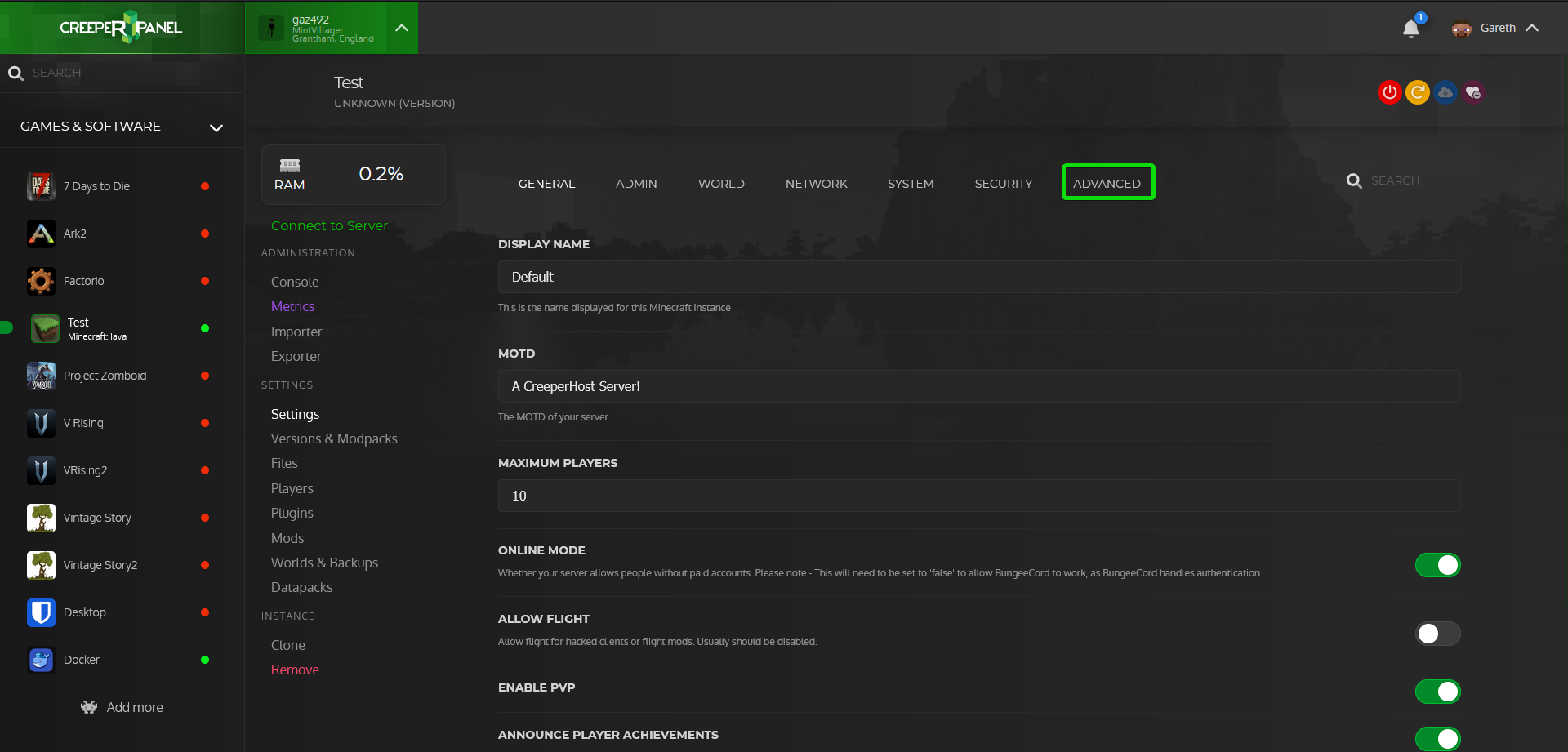Toggle the Allow Flight switch
This screenshot has width=1568, height=752.
pos(1437,634)
